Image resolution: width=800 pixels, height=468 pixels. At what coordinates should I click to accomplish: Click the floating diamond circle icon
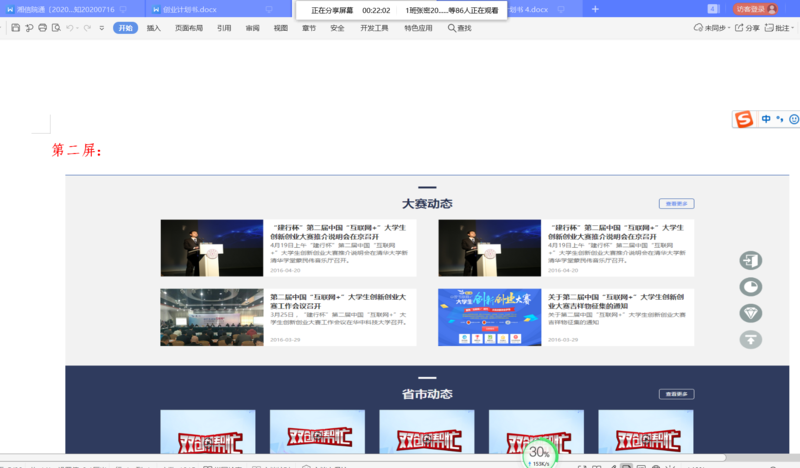pyautogui.click(x=751, y=313)
